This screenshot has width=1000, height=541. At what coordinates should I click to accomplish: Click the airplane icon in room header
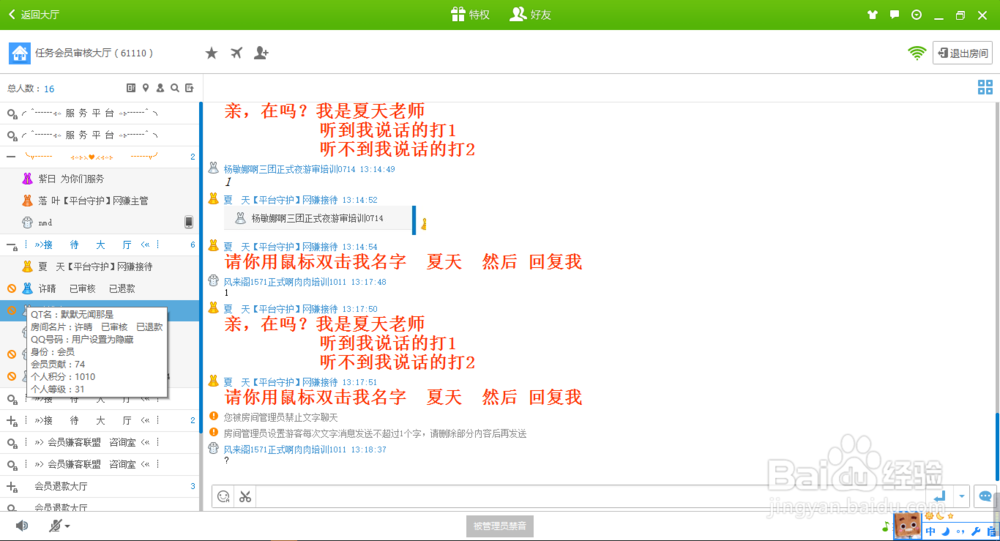(x=236, y=53)
